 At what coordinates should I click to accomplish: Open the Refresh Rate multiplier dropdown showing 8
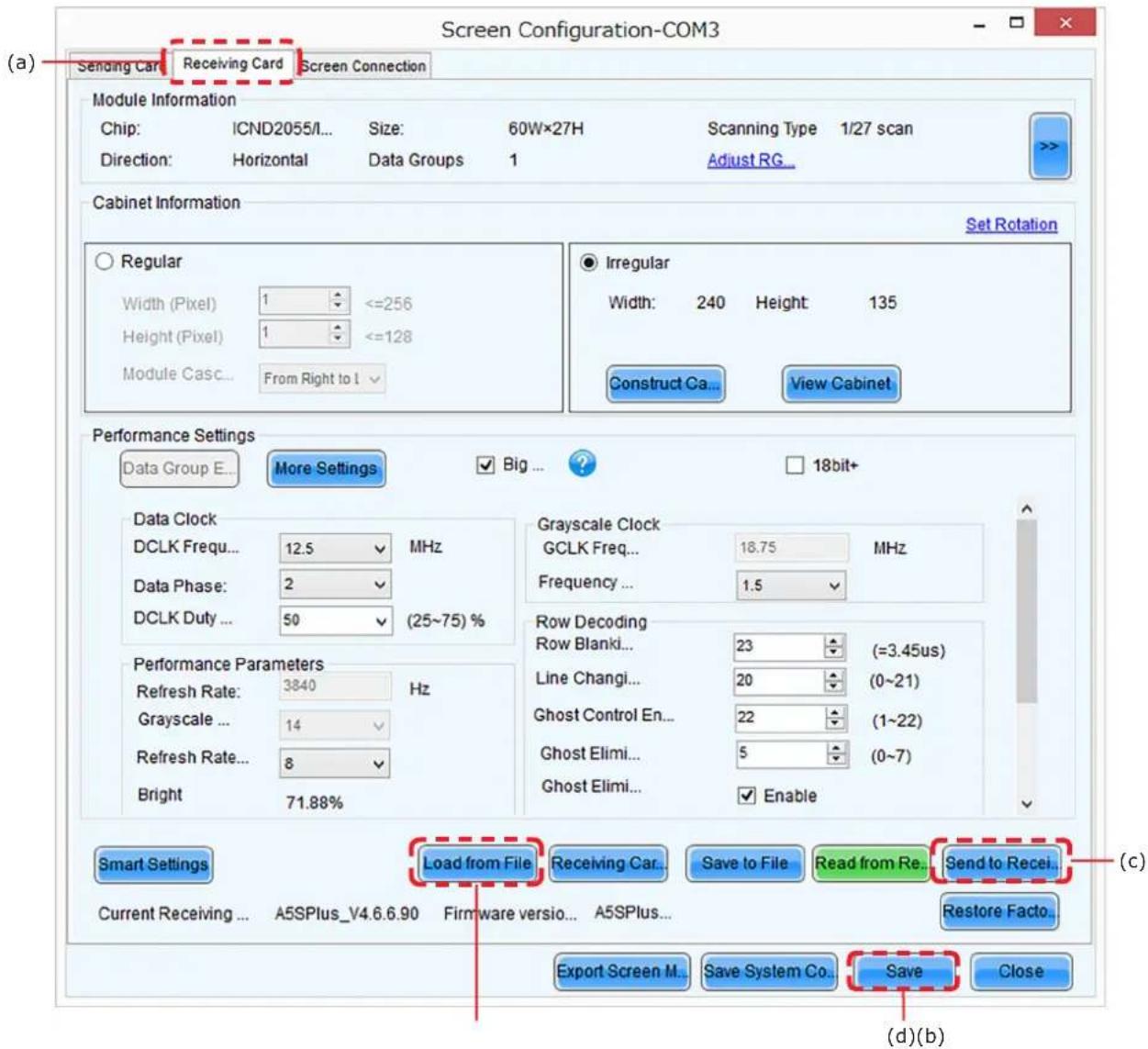point(335,763)
